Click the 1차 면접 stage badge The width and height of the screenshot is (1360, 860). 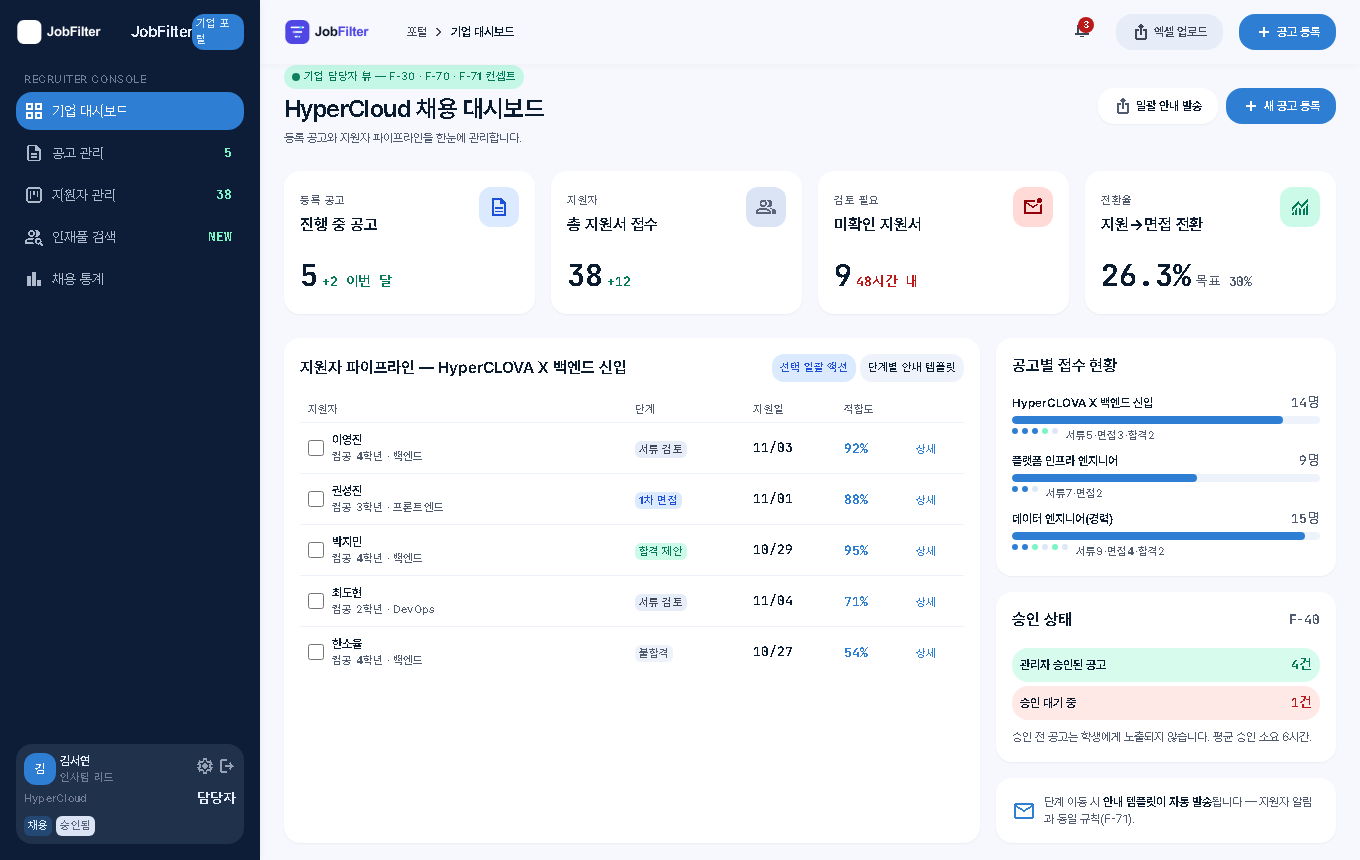658,500
